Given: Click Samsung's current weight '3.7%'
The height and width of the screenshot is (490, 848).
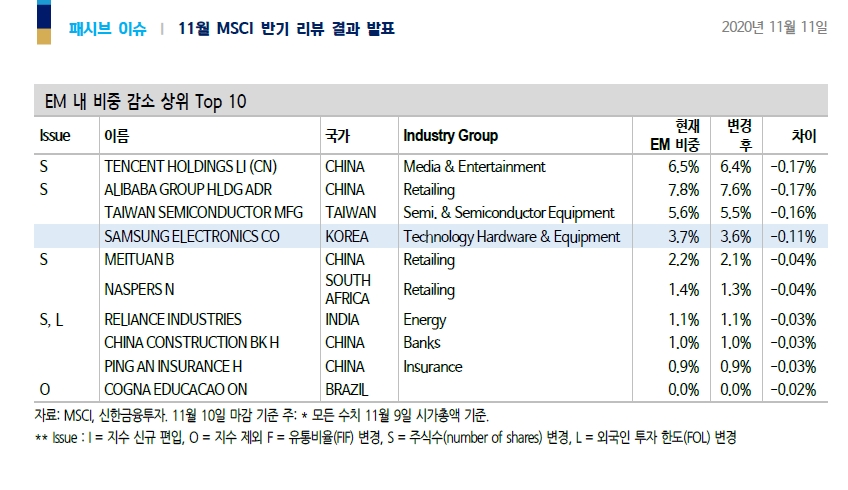Looking at the screenshot, I should (x=684, y=236).
